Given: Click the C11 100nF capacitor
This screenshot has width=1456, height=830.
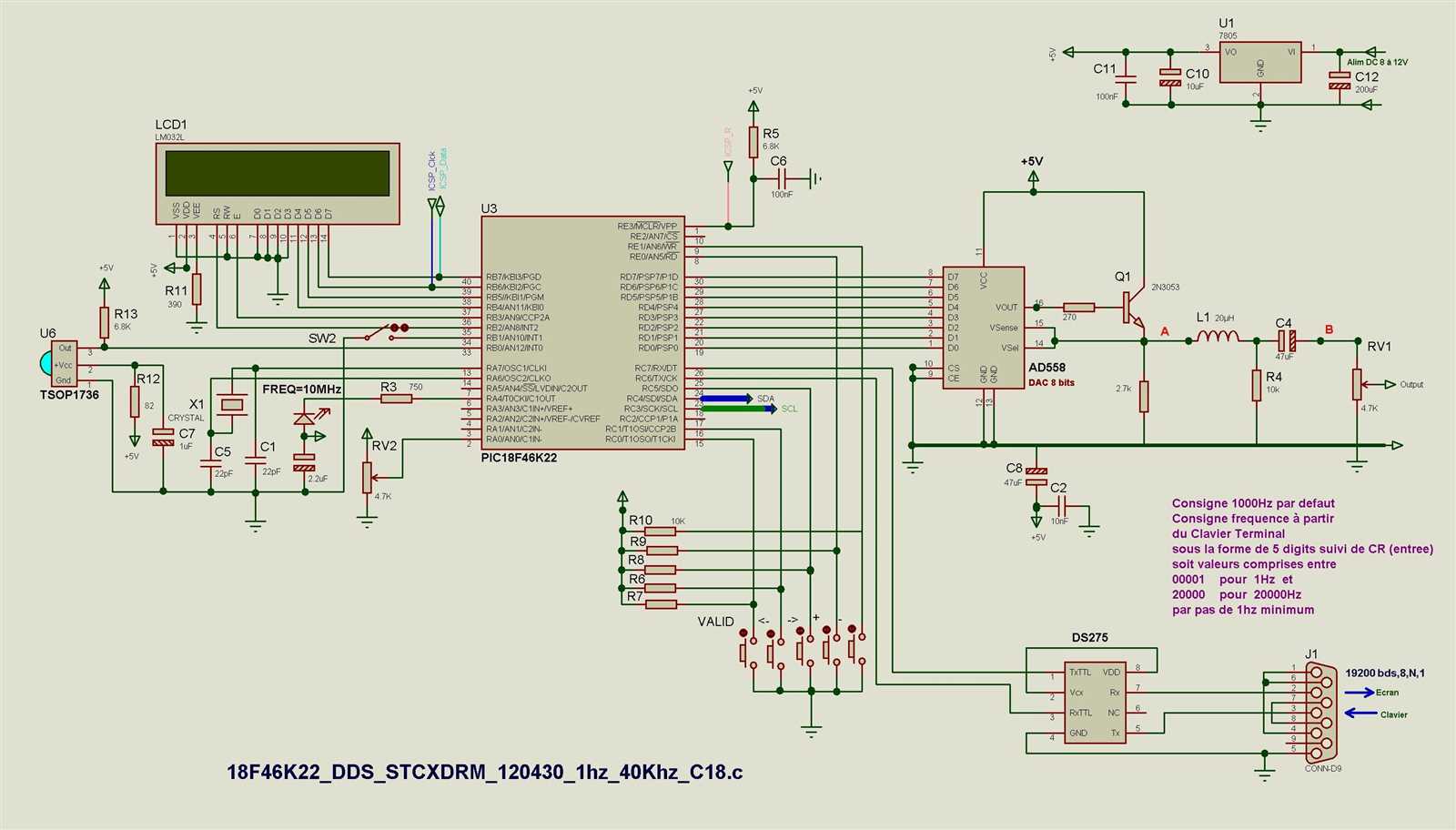Looking at the screenshot, I should point(1126,78).
